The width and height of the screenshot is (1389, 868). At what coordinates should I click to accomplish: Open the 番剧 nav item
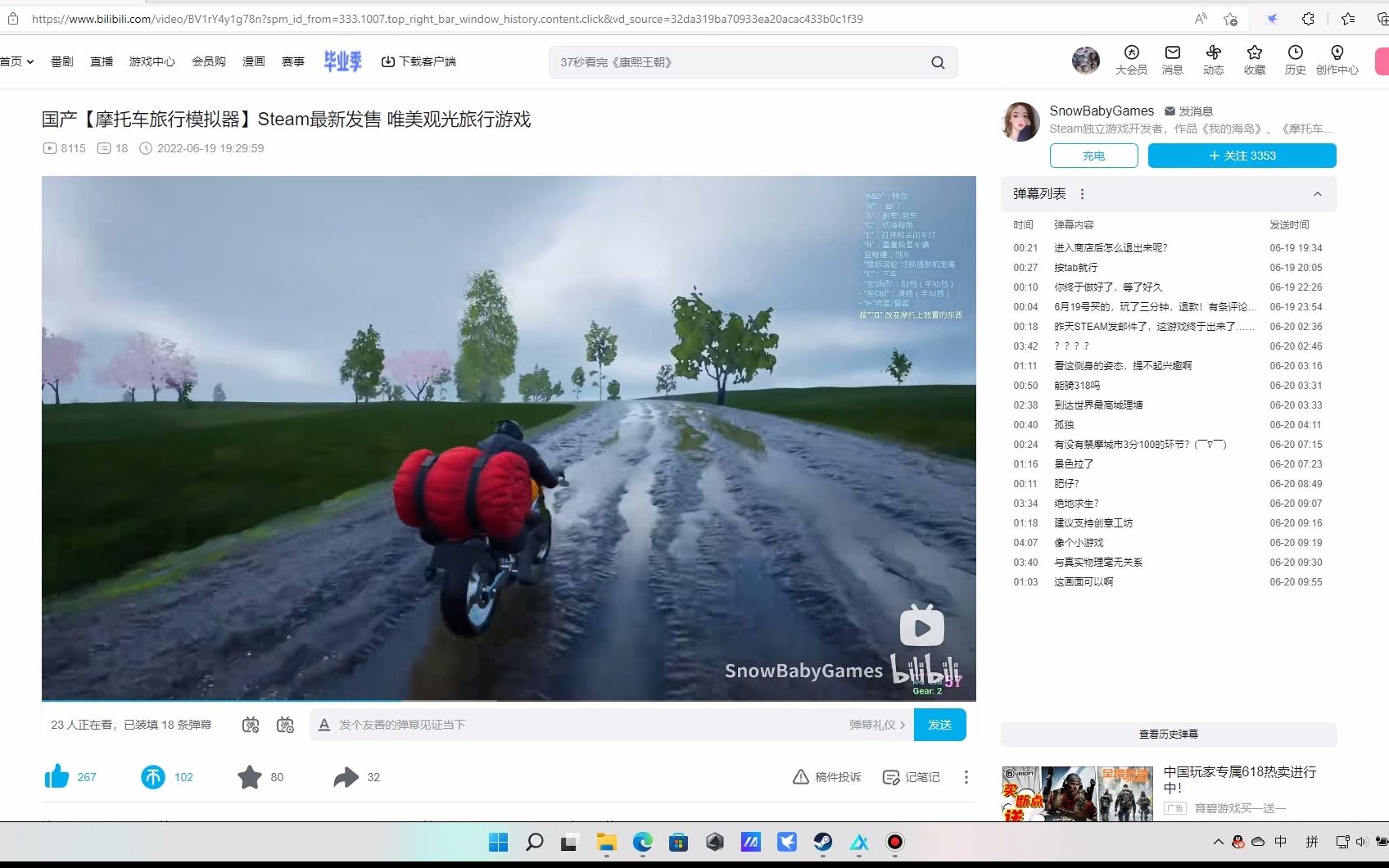(x=62, y=61)
